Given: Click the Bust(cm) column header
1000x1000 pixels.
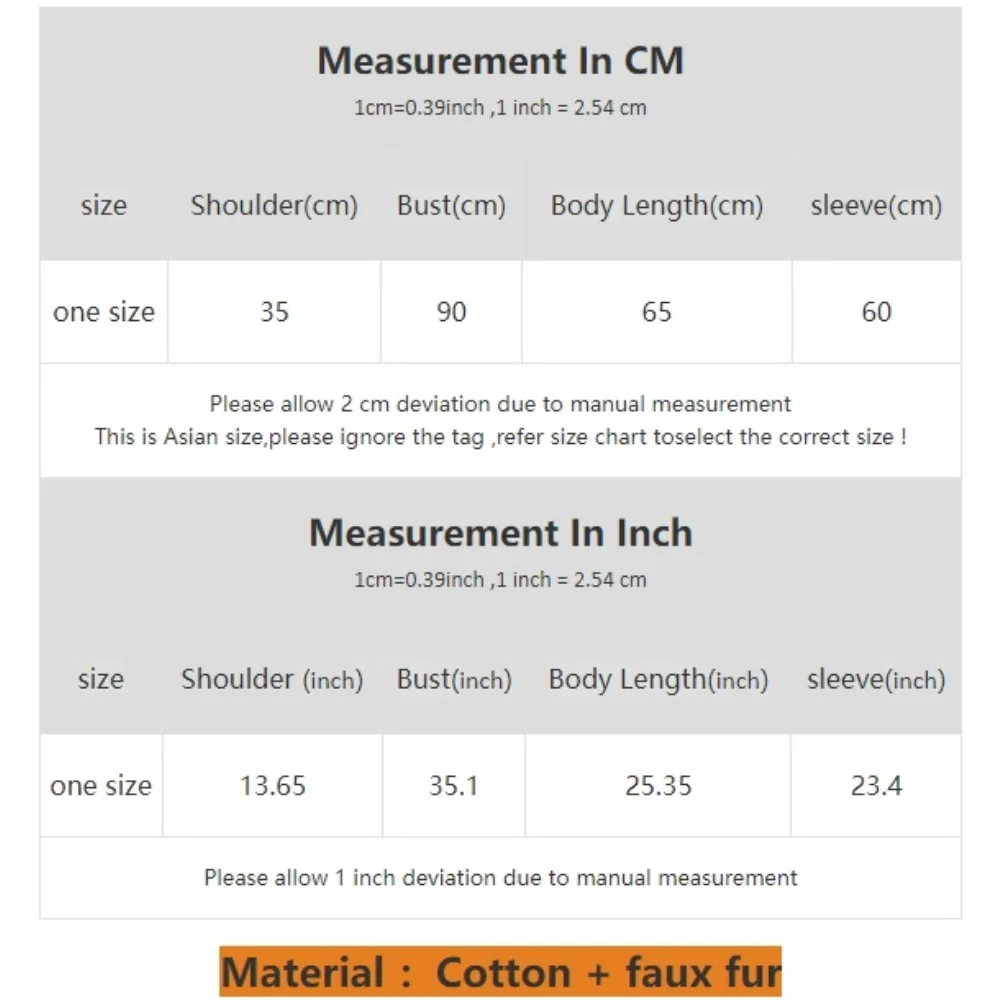Looking at the screenshot, I should 451,205.
